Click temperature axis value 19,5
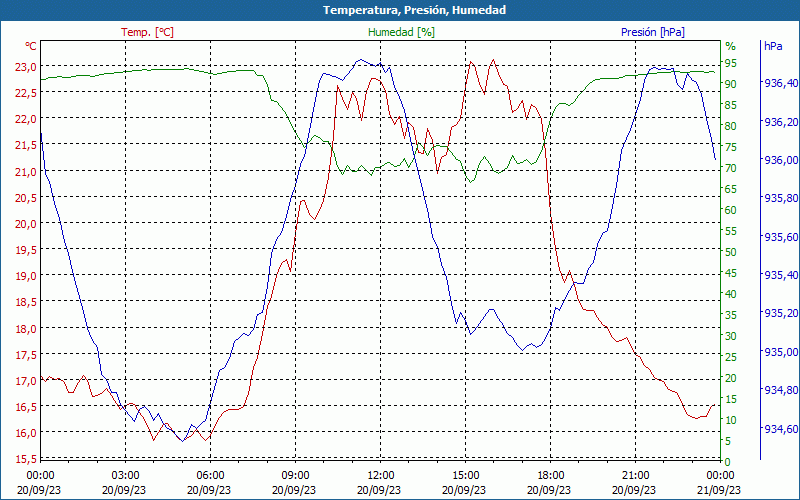Screen dimensions: 800x500 click(x=24, y=249)
